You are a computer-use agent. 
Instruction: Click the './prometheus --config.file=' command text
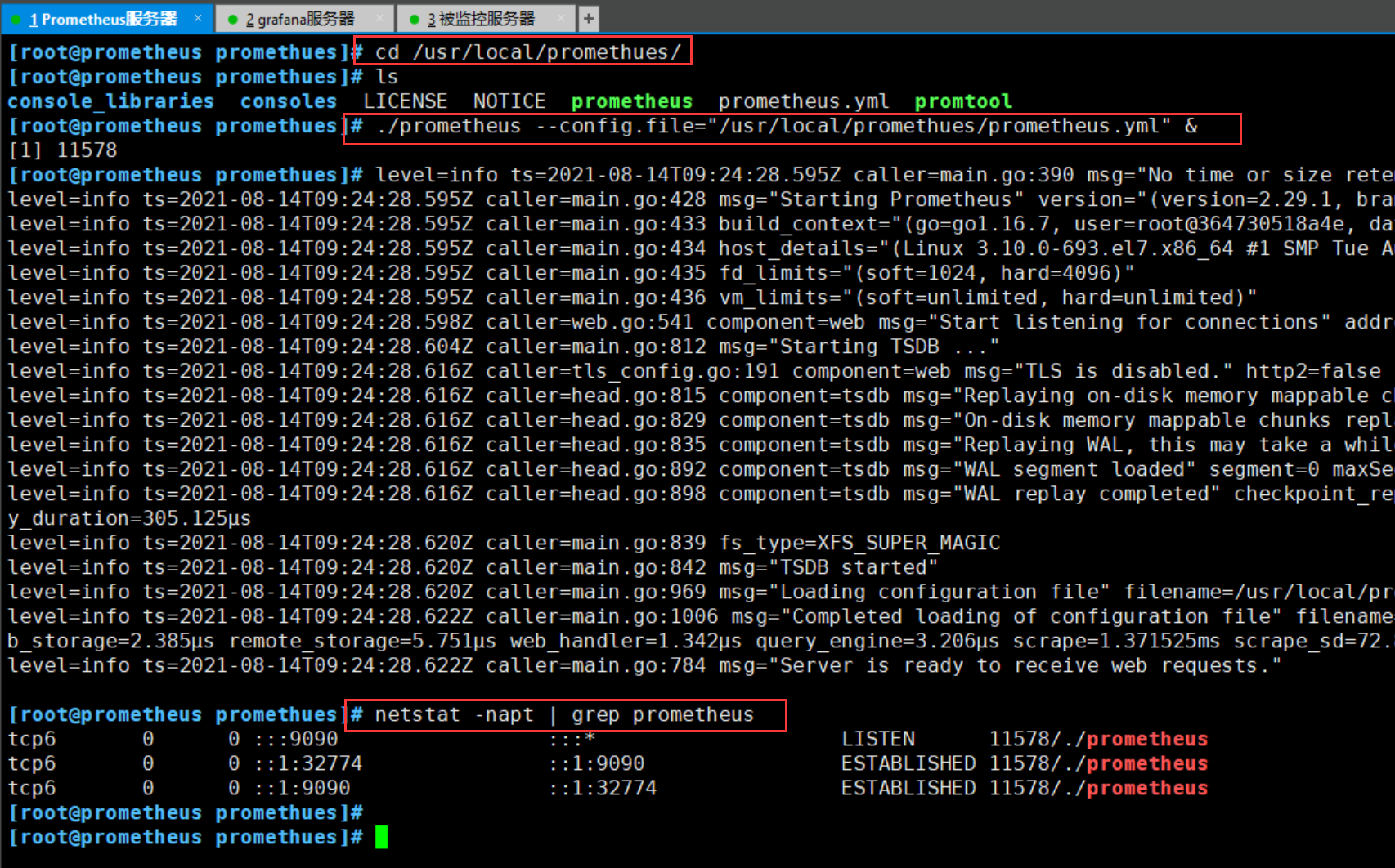tap(787, 126)
